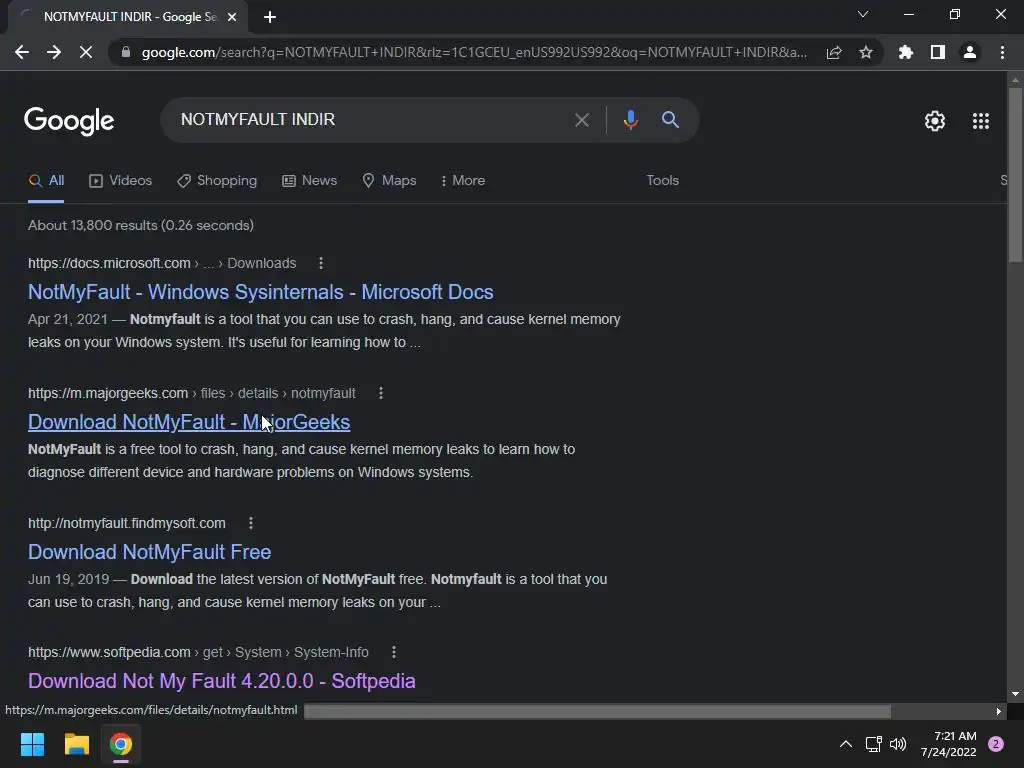Open Download NotMyFault MajorGeeks result
The width and height of the screenshot is (1024, 768).
click(189, 422)
